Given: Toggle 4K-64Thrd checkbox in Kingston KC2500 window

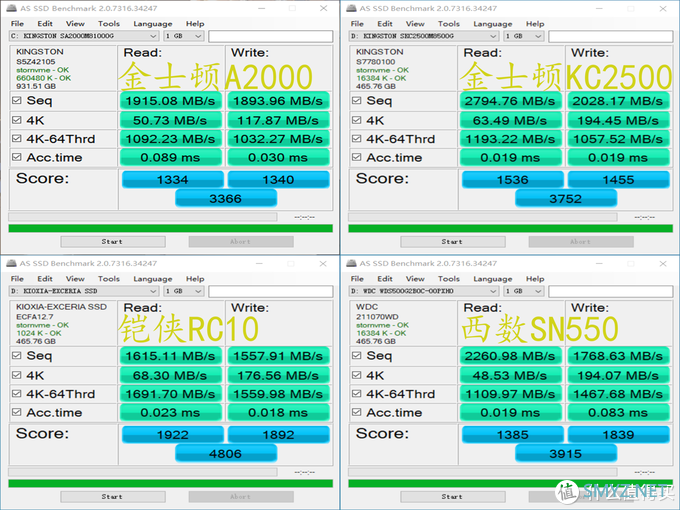Looking at the screenshot, I should pos(356,139).
